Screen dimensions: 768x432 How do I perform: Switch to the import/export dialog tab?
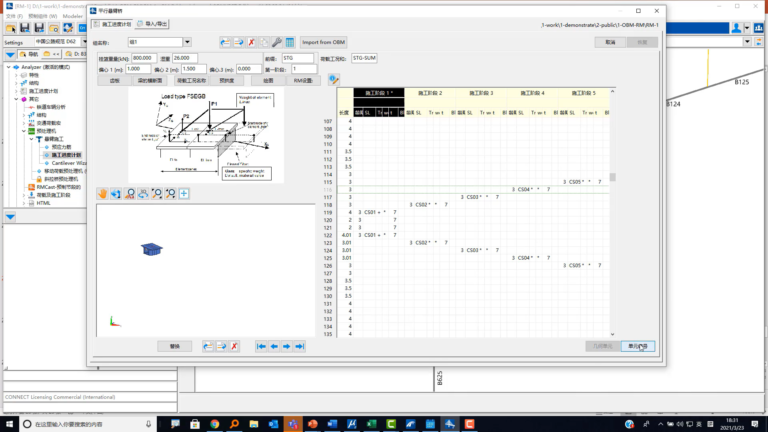[x=152, y=24]
